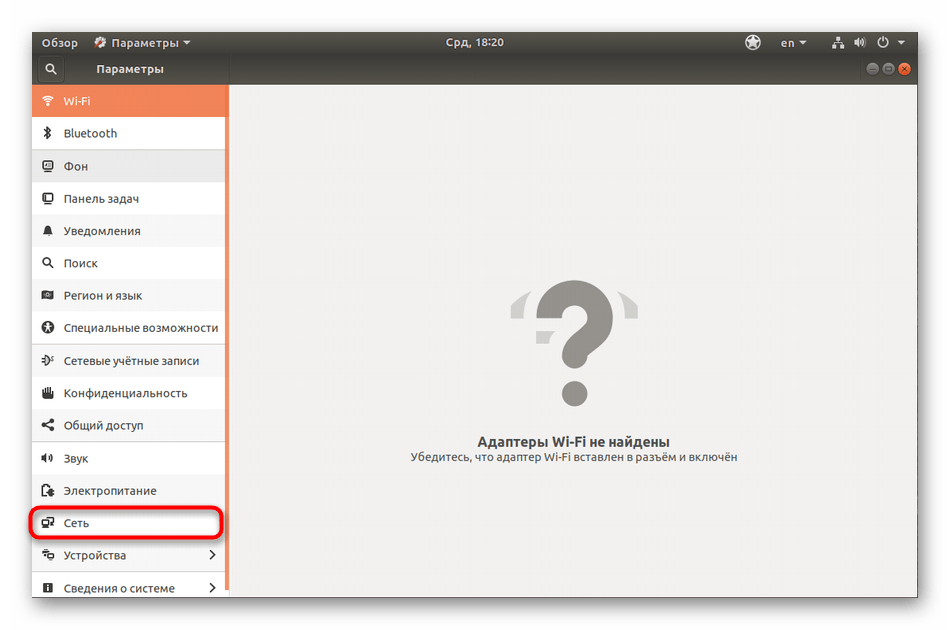Click the power icon in top bar
The height and width of the screenshot is (630, 950).
(883, 42)
